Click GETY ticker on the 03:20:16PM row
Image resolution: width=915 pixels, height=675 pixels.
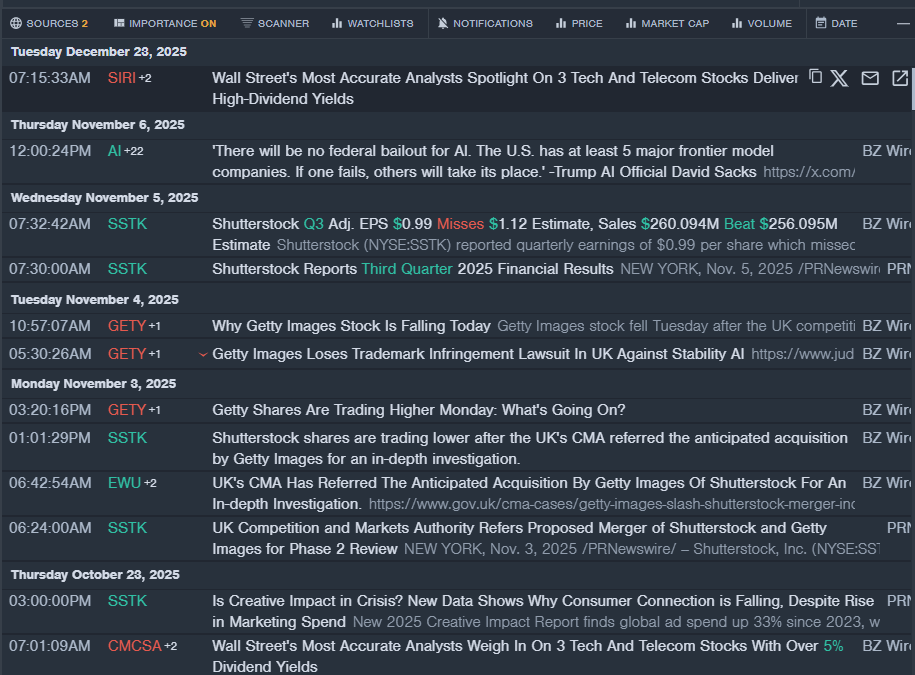(127, 410)
